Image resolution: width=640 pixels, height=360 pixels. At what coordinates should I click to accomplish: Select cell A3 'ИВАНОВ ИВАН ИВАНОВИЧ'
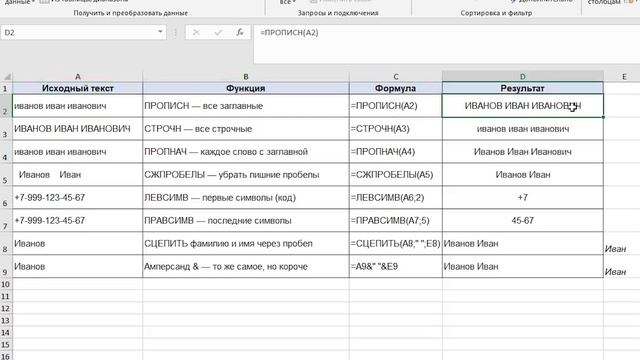(78, 129)
